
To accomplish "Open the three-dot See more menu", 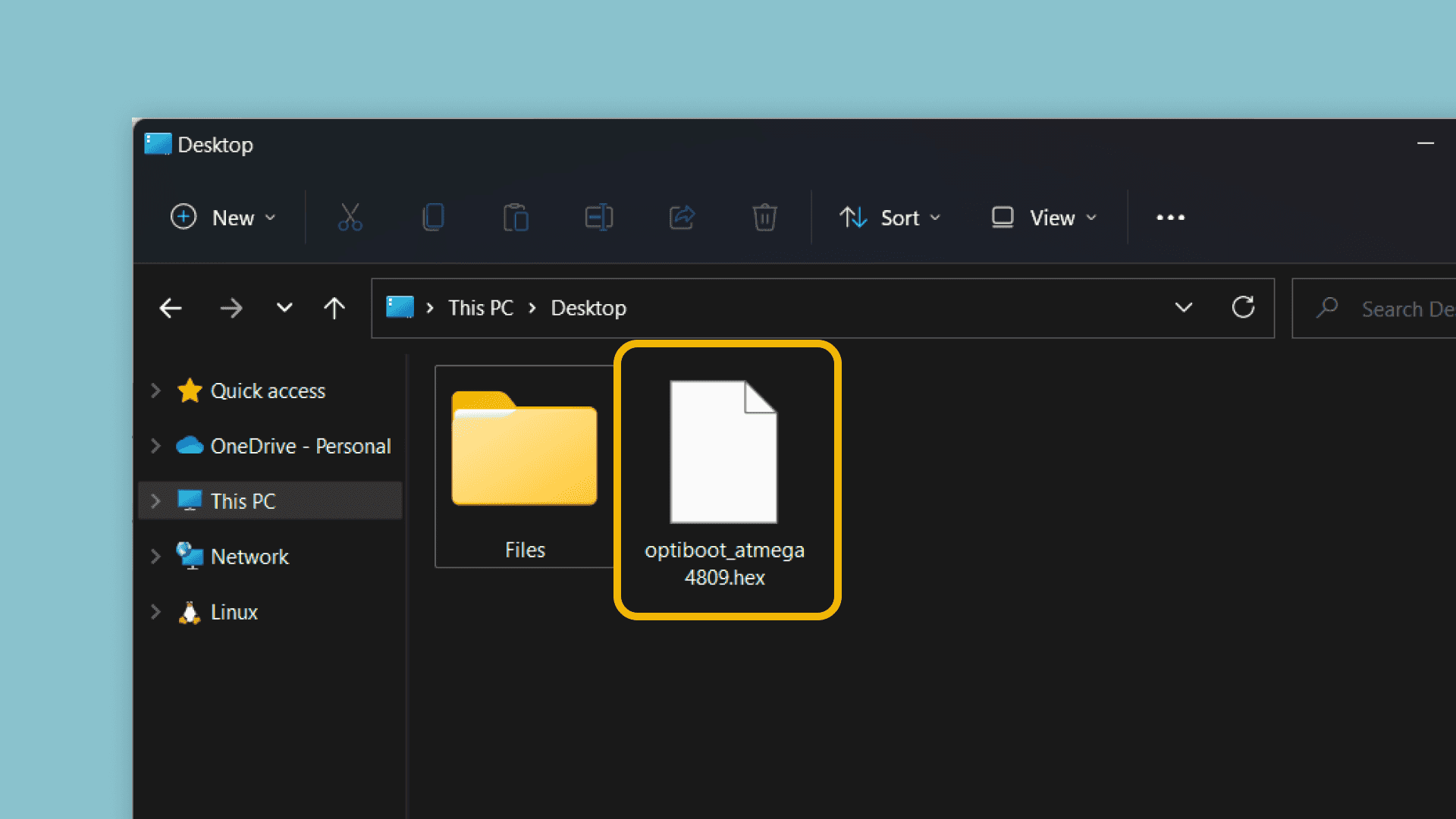I will click(1170, 218).
